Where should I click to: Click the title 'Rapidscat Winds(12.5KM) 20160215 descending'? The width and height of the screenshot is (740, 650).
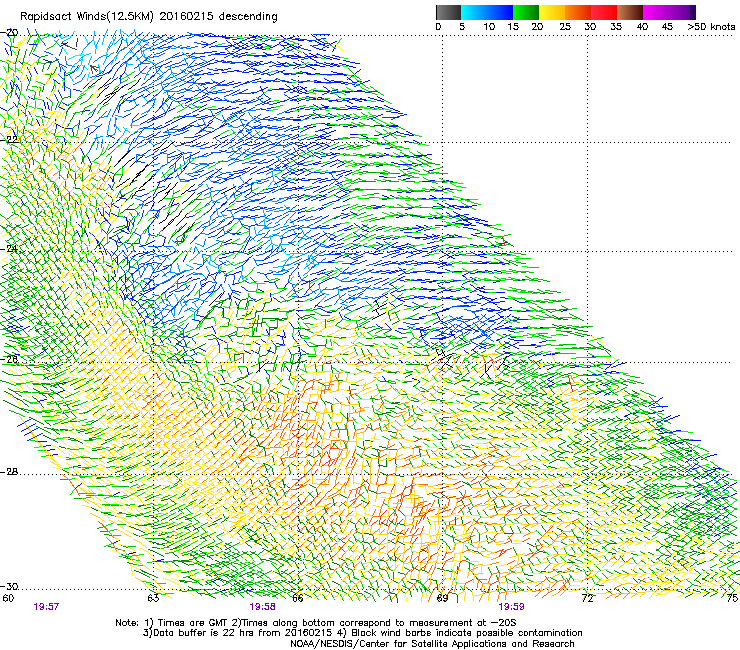pyautogui.click(x=149, y=17)
